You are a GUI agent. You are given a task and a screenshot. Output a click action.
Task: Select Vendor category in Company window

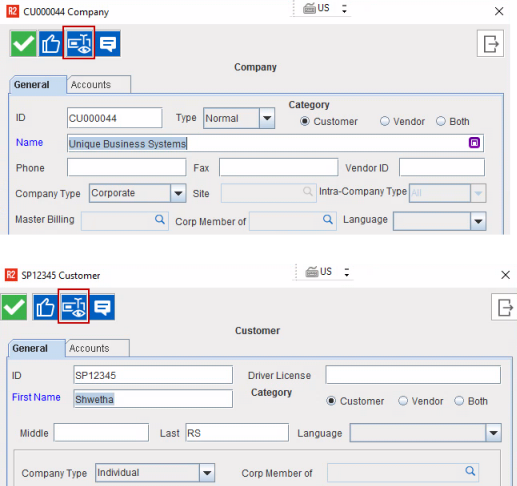pyautogui.click(x=402, y=121)
